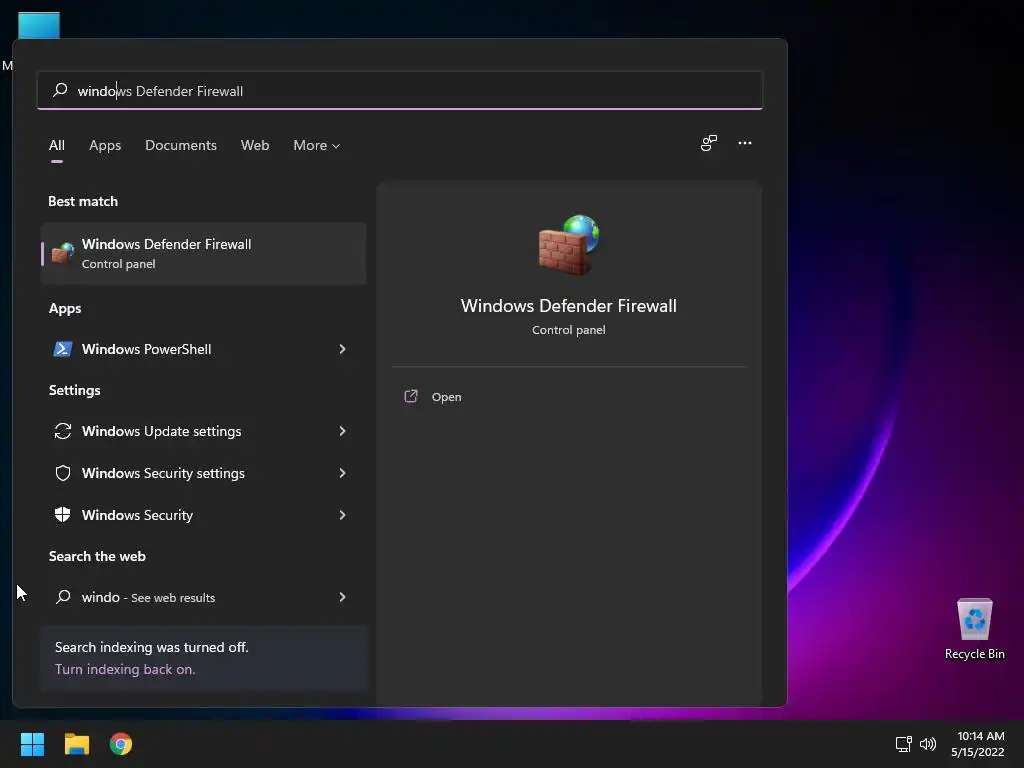Screen dimensions: 1024x768
Task: Click the Windows Security settings shield icon
Action: coord(63,473)
